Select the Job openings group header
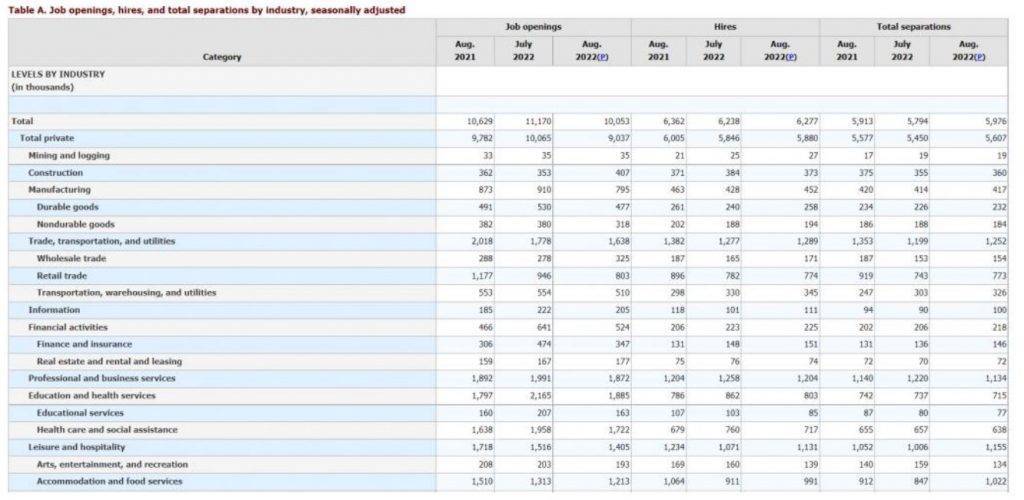This screenshot has width=1024, height=500. [x=533, y=26]
